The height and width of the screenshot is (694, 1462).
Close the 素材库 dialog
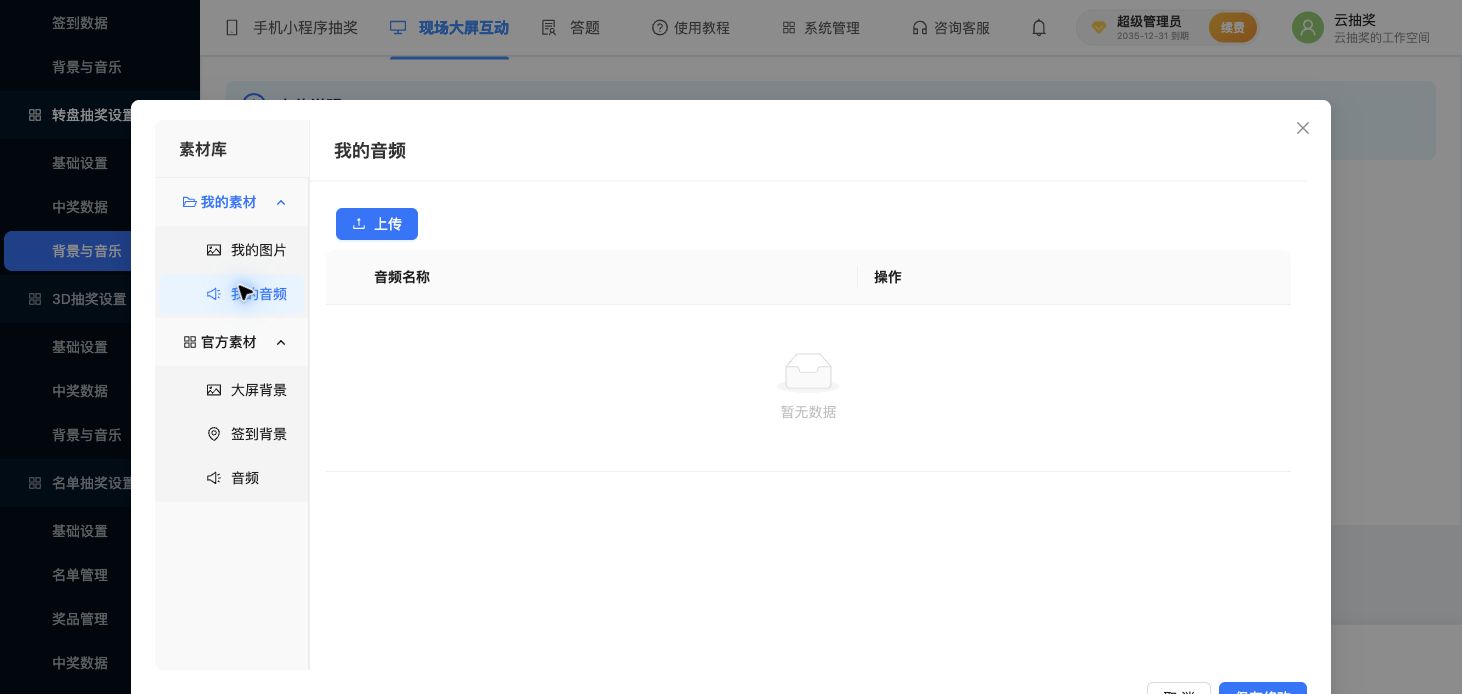coord(1302,128)
